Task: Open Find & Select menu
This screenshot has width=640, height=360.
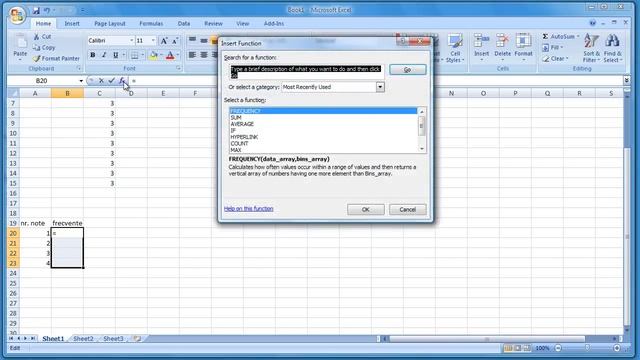Action: [x=612, y=49]
